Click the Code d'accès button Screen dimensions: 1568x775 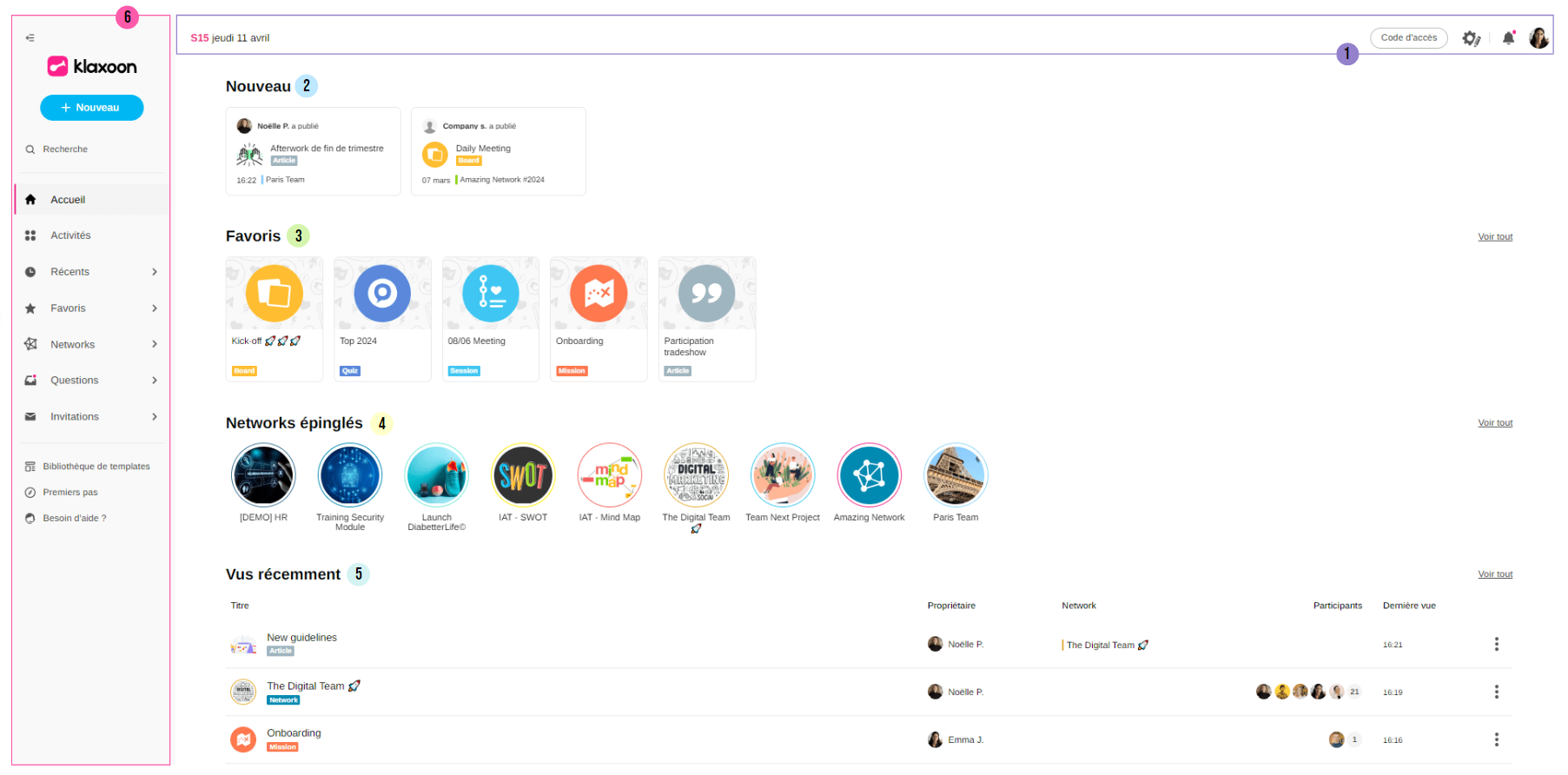coord(1408,38)
